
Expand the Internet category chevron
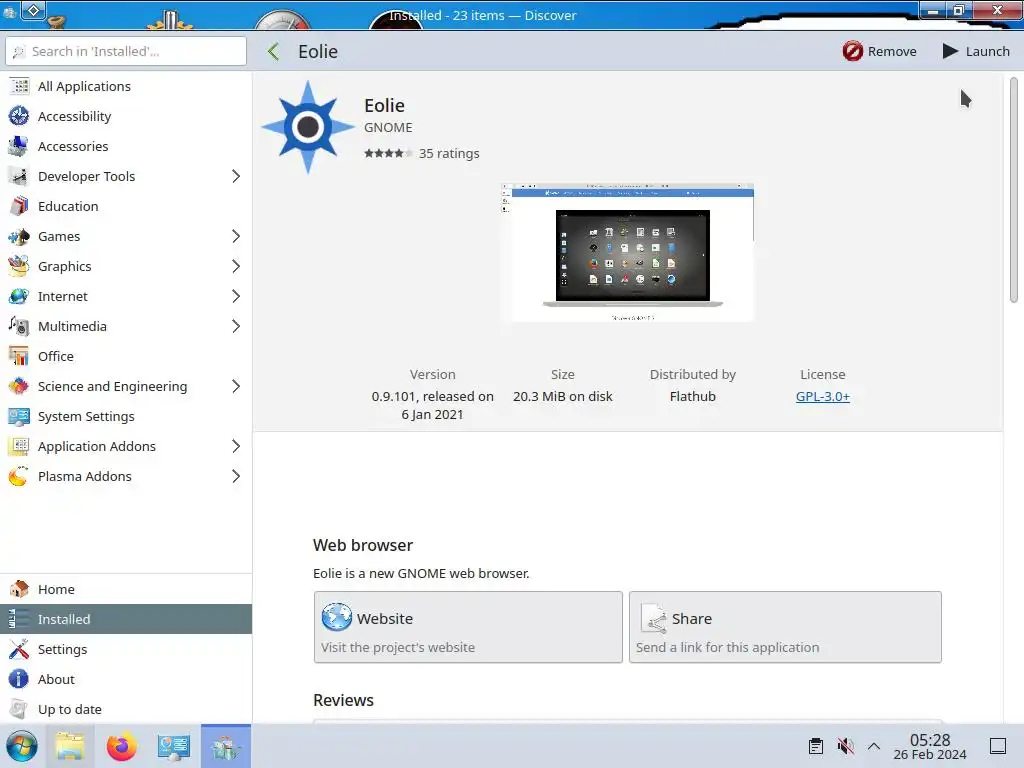[x=236, y=296]
